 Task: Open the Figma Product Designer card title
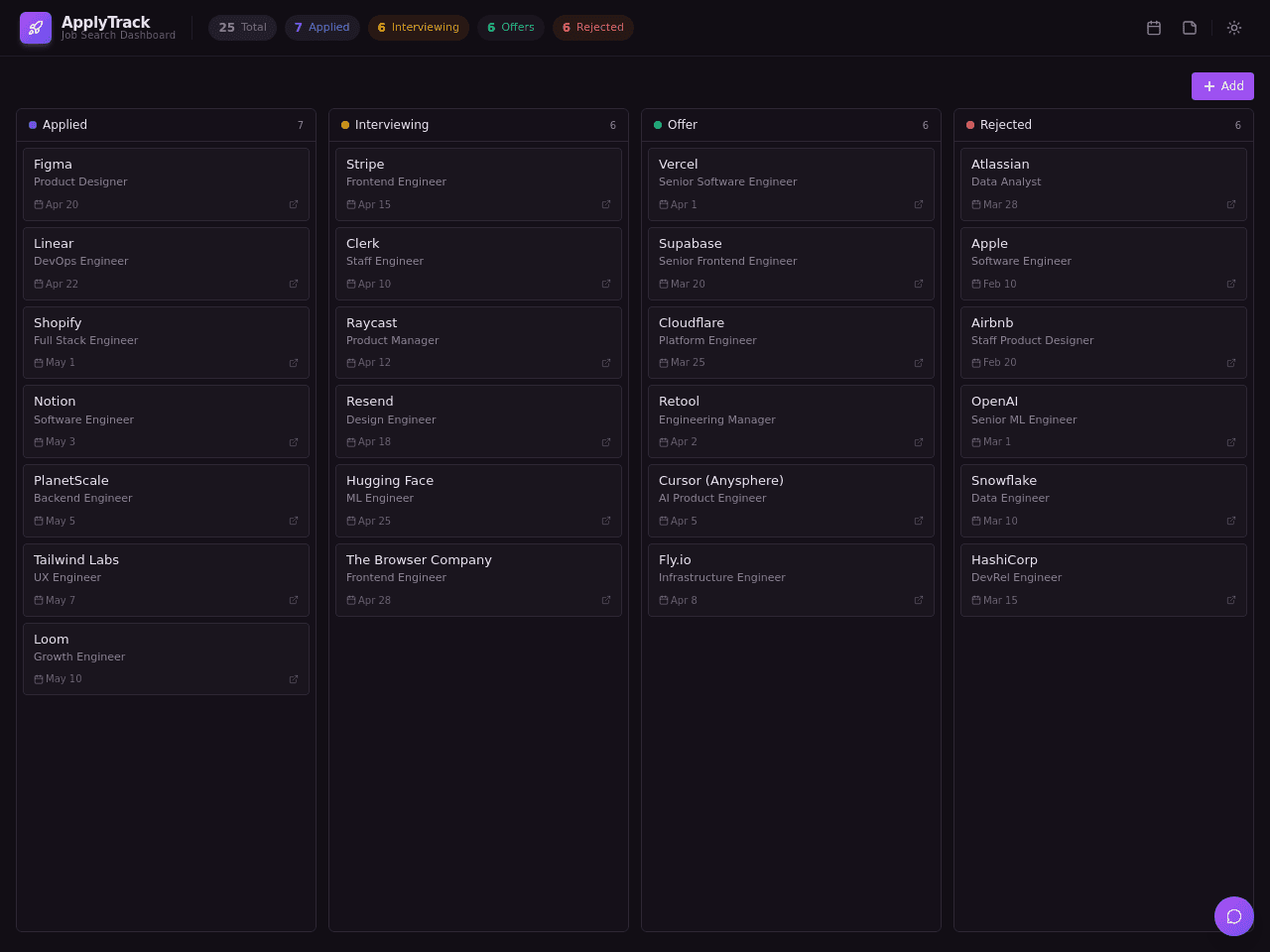tap(53, 165)
